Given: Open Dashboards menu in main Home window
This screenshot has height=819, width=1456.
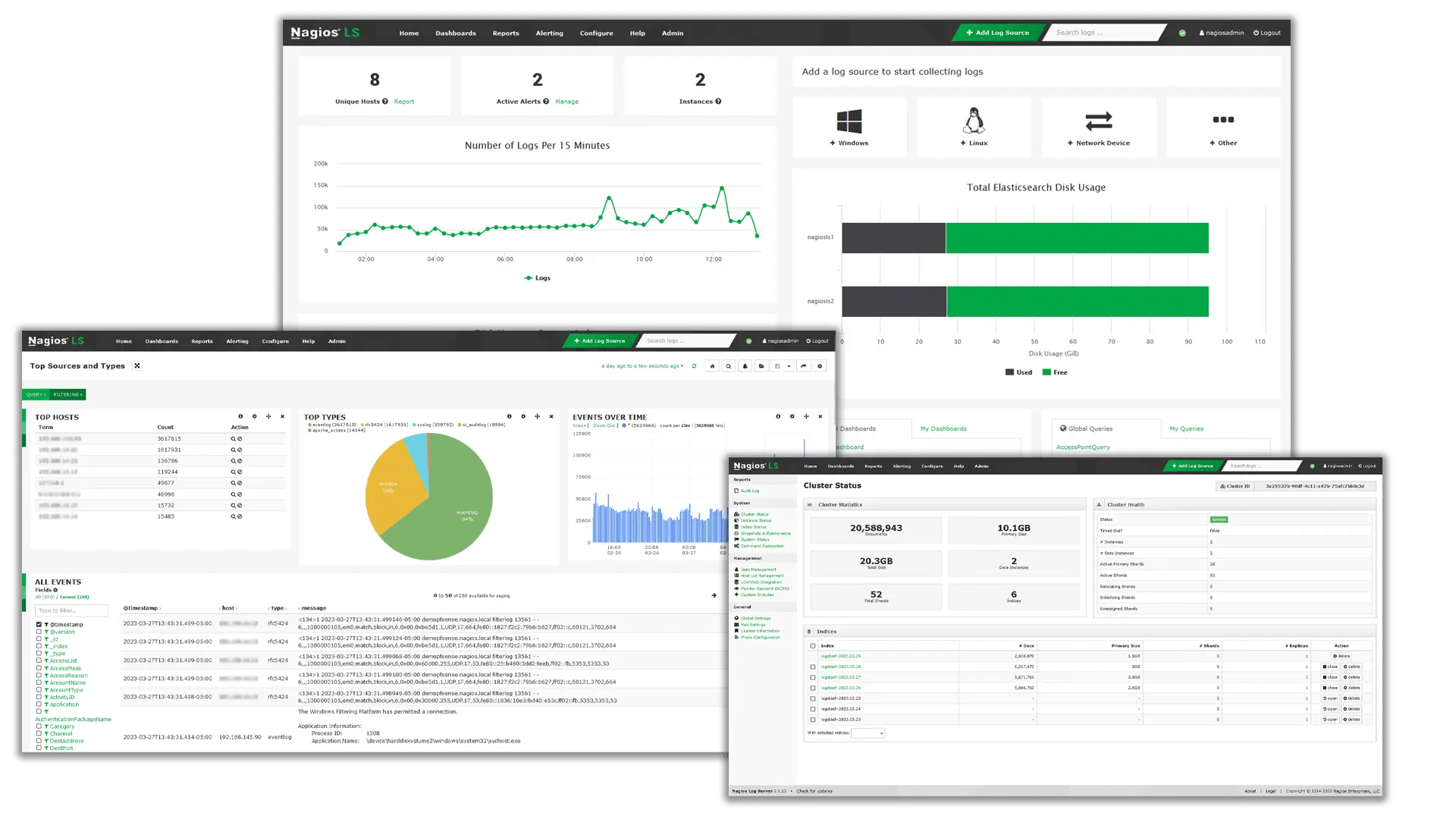Looking at the screenshot, I should 456,33.
